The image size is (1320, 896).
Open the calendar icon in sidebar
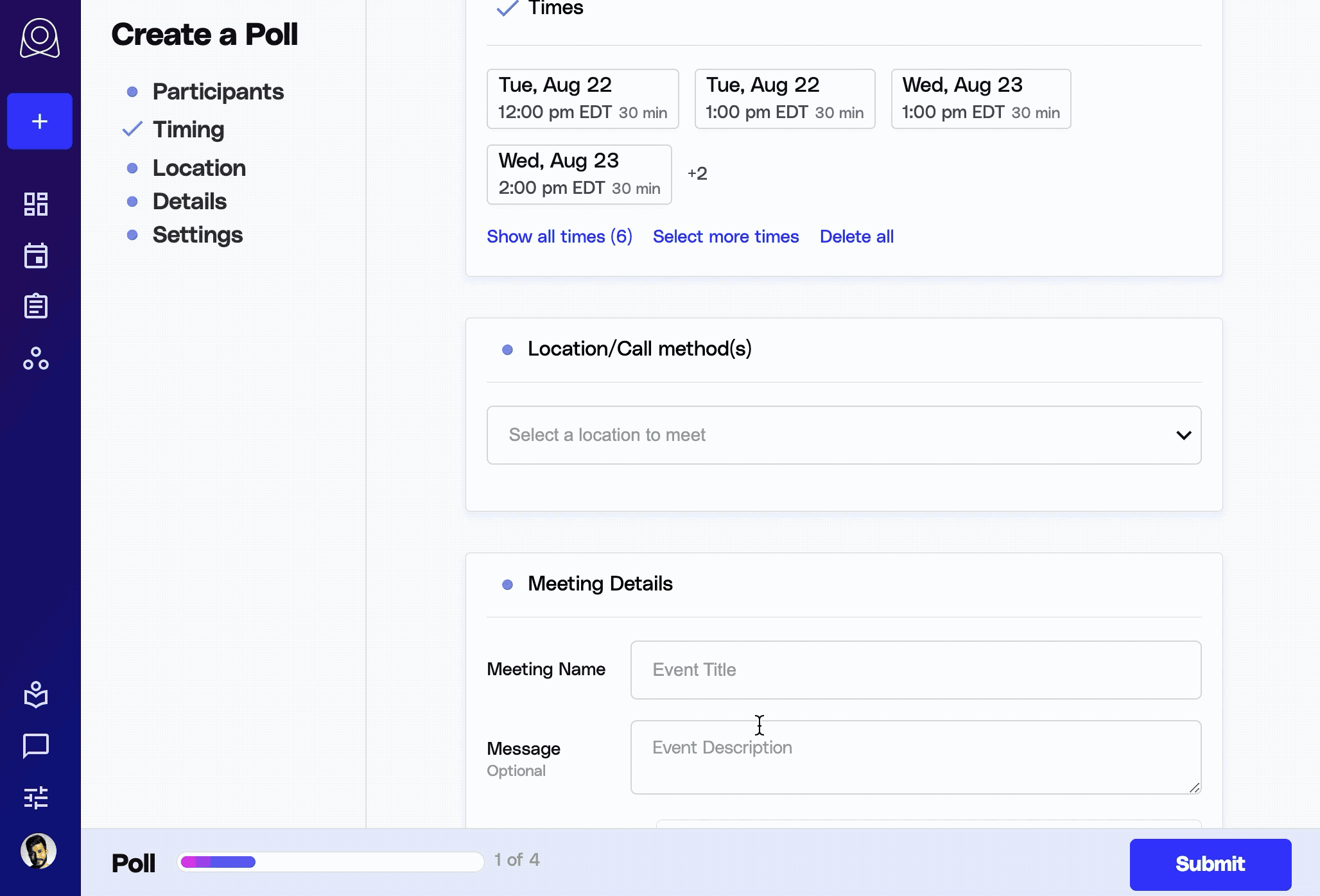[36, 255]
